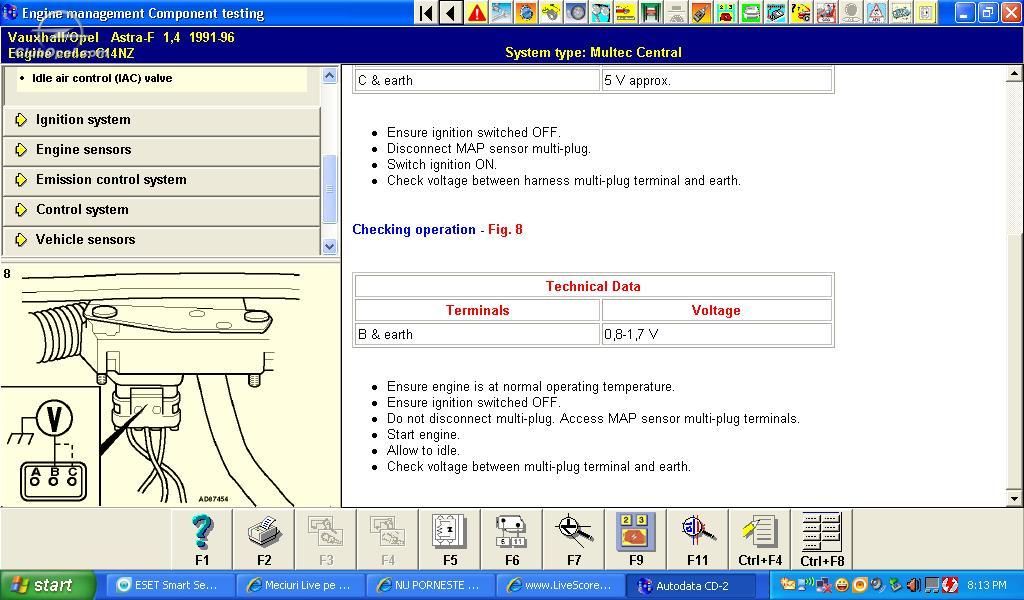Click the F11 magnifier diagnostic button
This screenshot has width=1024, height=600.
pos(697,539)
